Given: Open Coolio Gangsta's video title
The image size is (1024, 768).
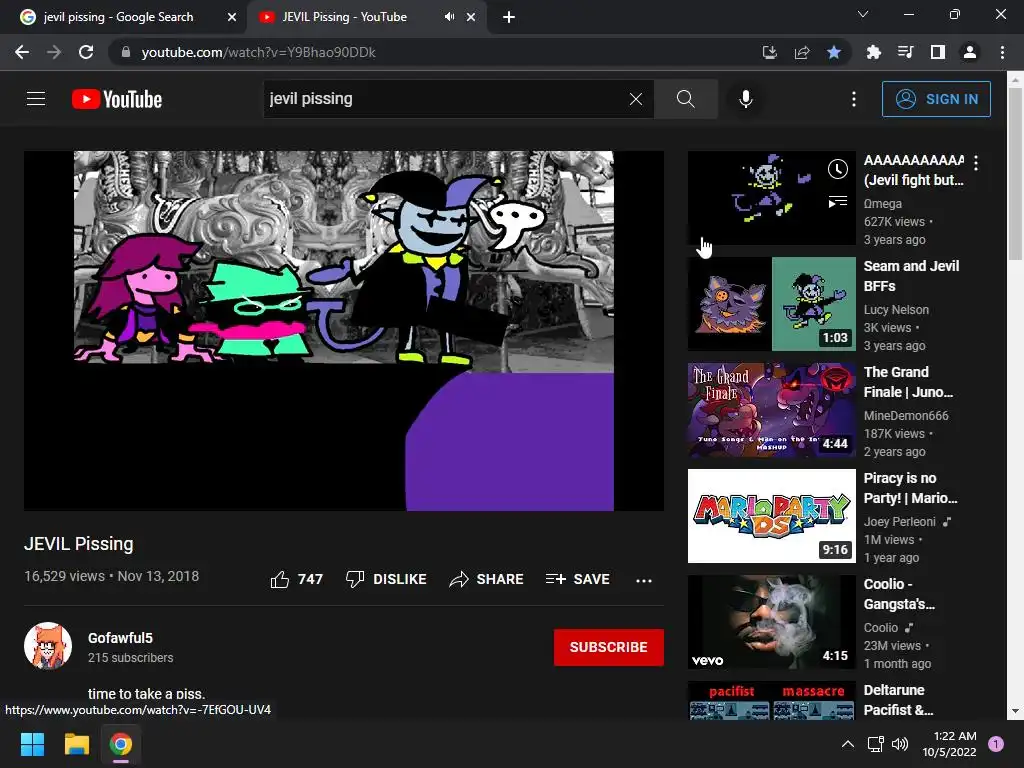Looking at the screenshot, I should [x=899, y=594].
